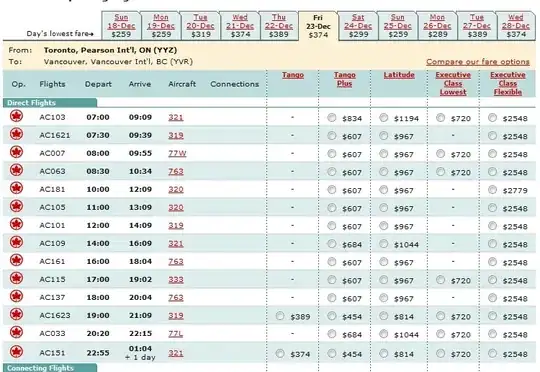Select the $720 Executive Lowest fare on AC115
This screenshot has width=540, height=372.
coord(440,280)
